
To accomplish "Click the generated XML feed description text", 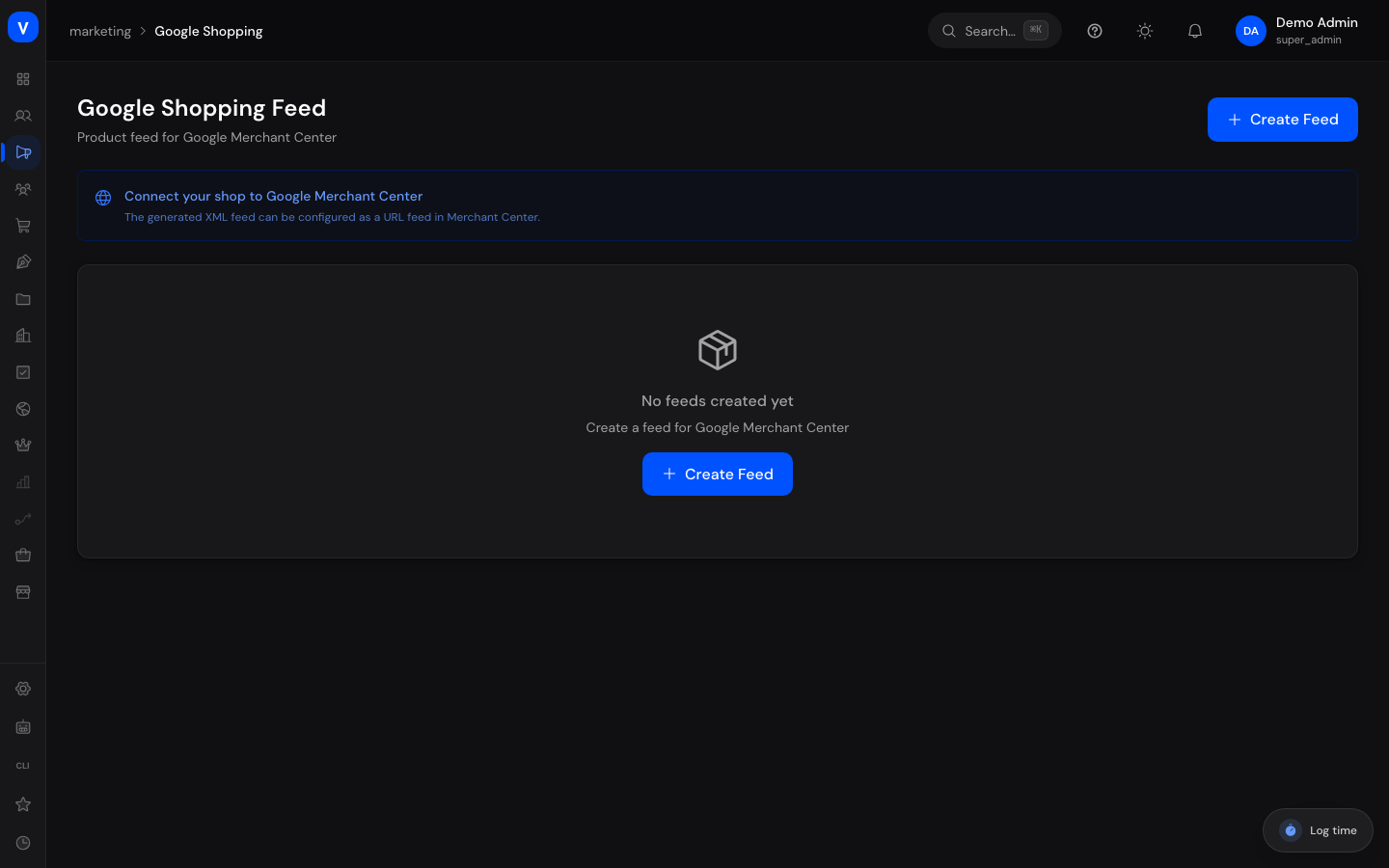I will tap(332, 218).
